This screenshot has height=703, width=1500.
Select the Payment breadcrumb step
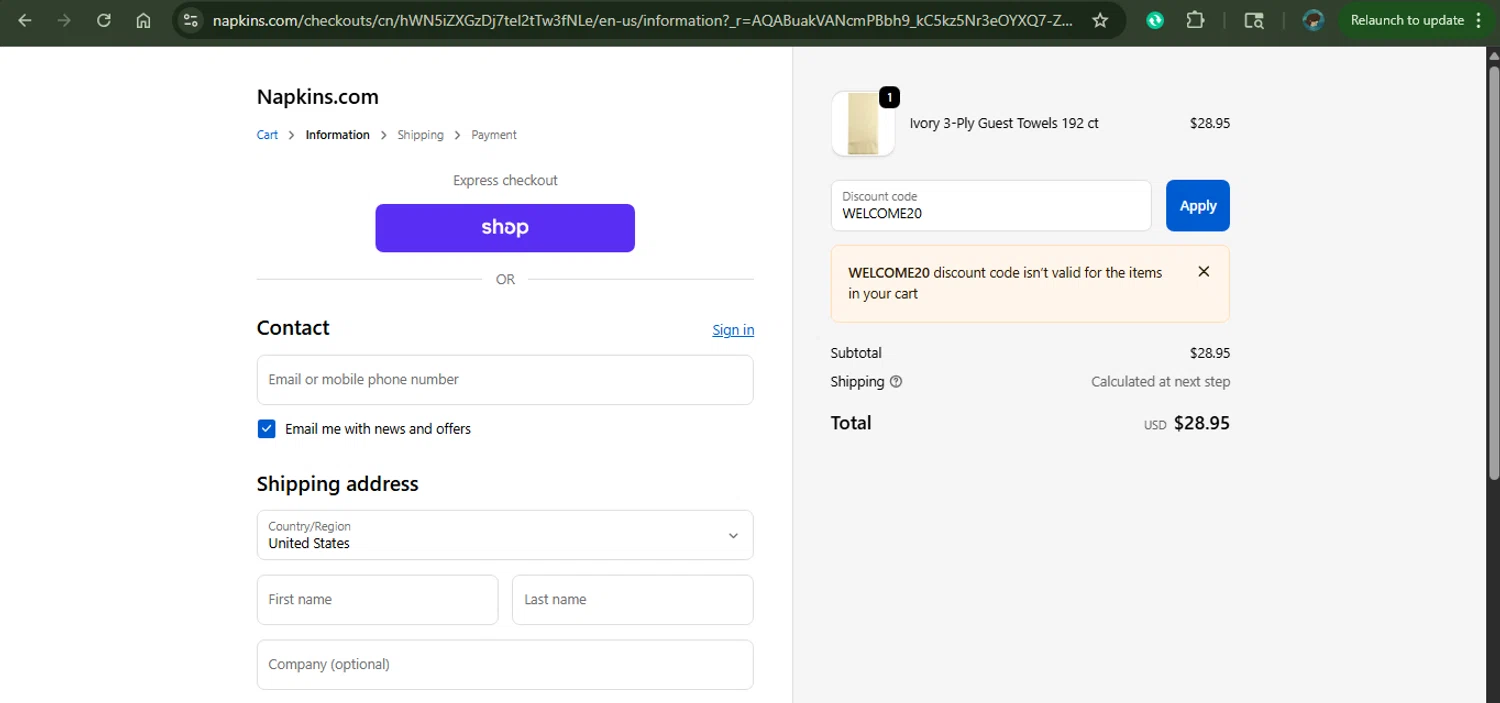click(494, 135)
